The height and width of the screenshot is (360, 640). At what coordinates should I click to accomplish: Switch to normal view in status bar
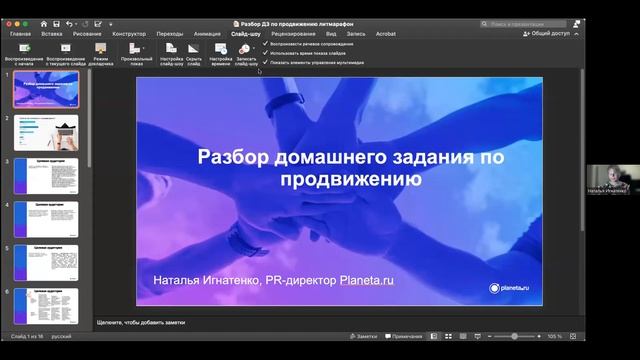[433, 336]
